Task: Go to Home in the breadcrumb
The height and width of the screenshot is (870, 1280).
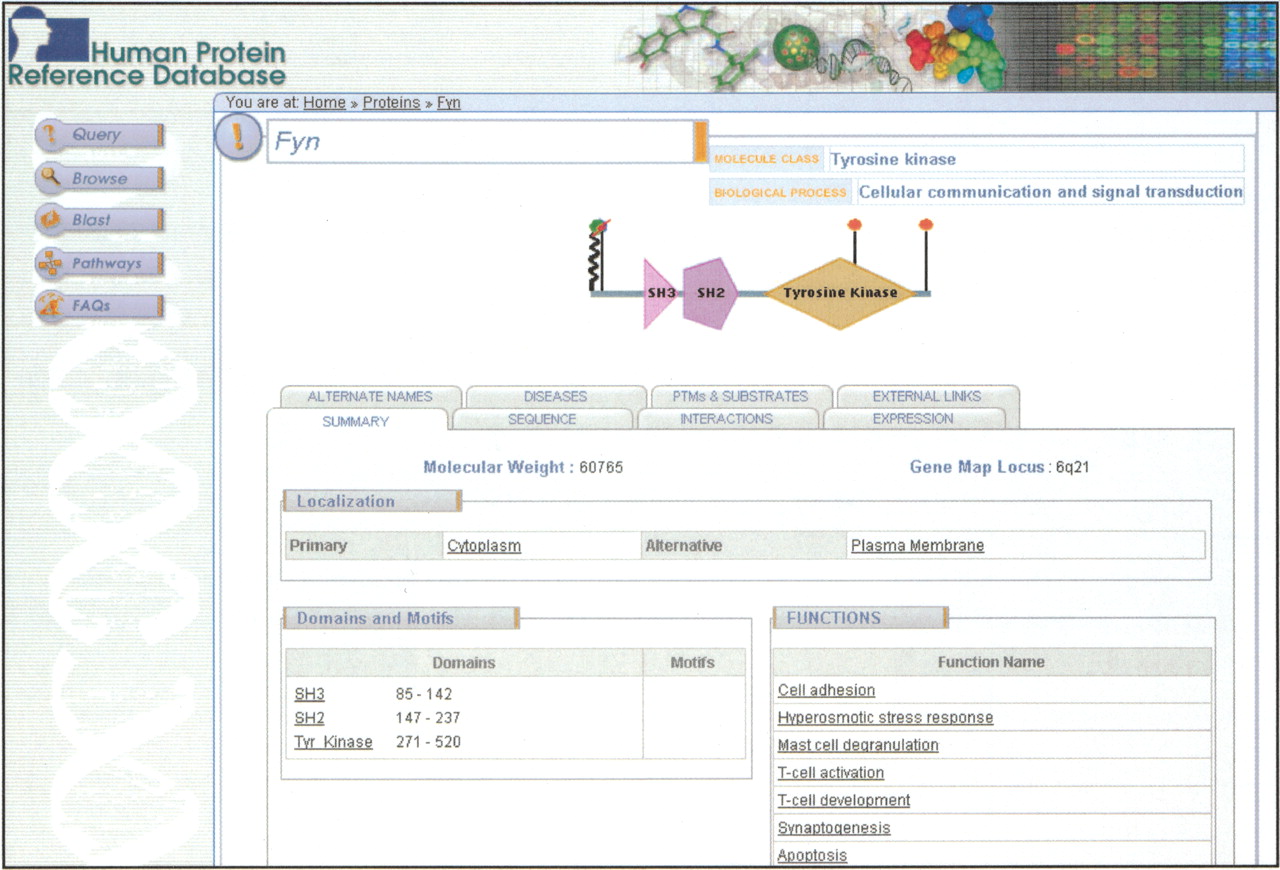Action: pos(324,103)
